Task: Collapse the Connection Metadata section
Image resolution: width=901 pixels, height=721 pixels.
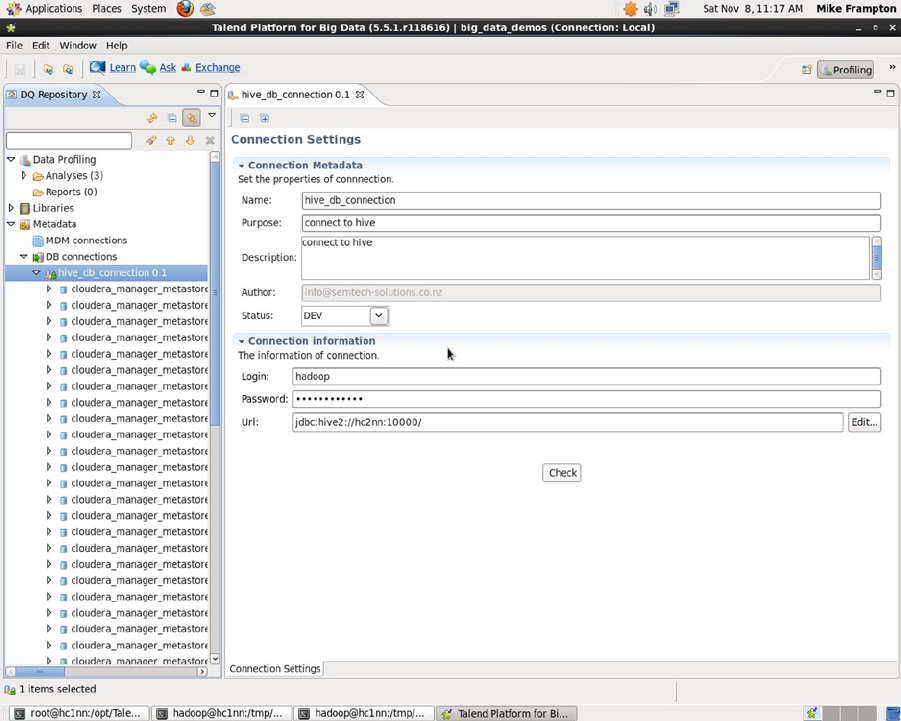Action: (241, 165)
